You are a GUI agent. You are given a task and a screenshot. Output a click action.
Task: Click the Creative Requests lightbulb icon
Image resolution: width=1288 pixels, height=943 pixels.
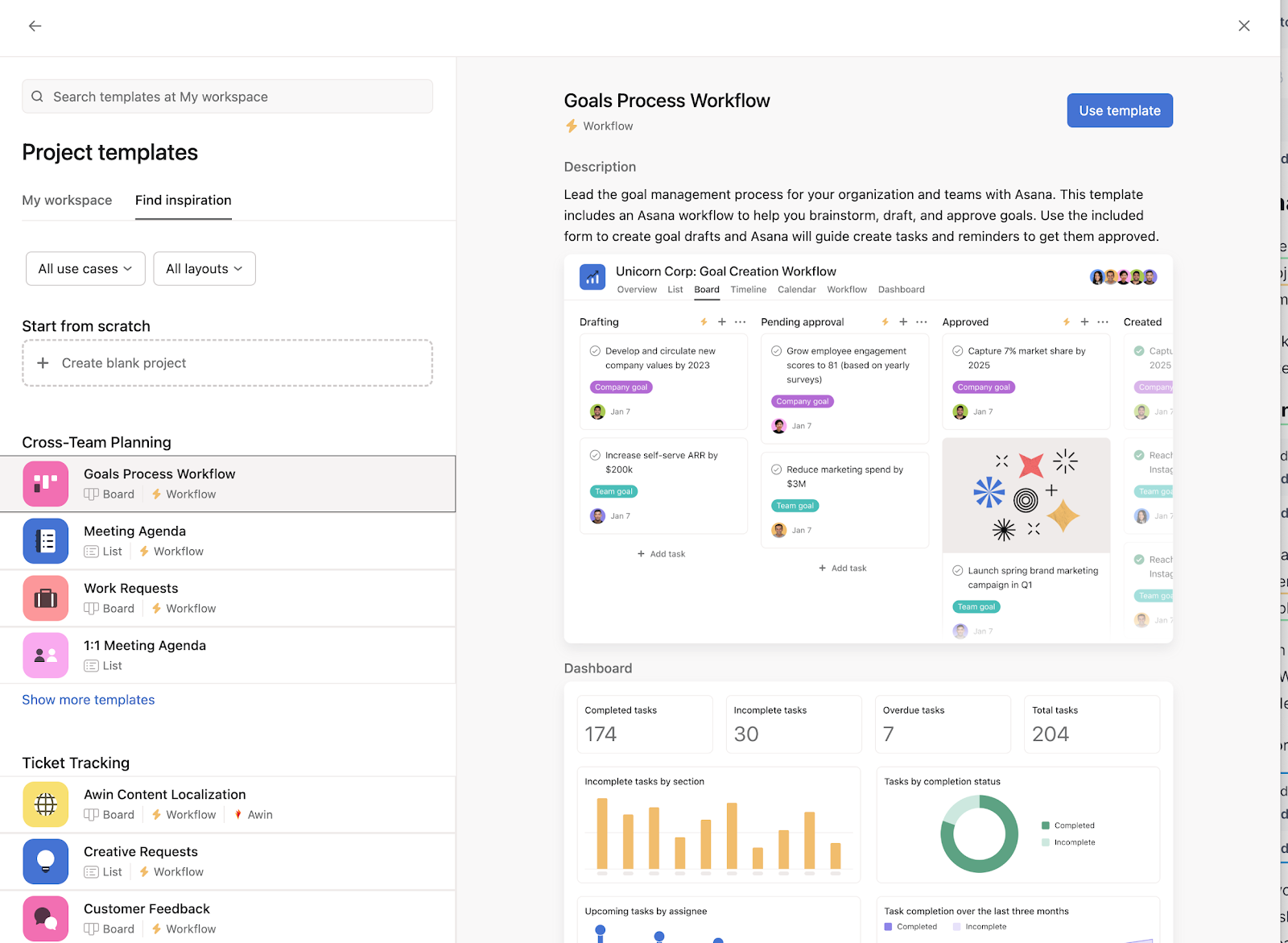[46, 862]
